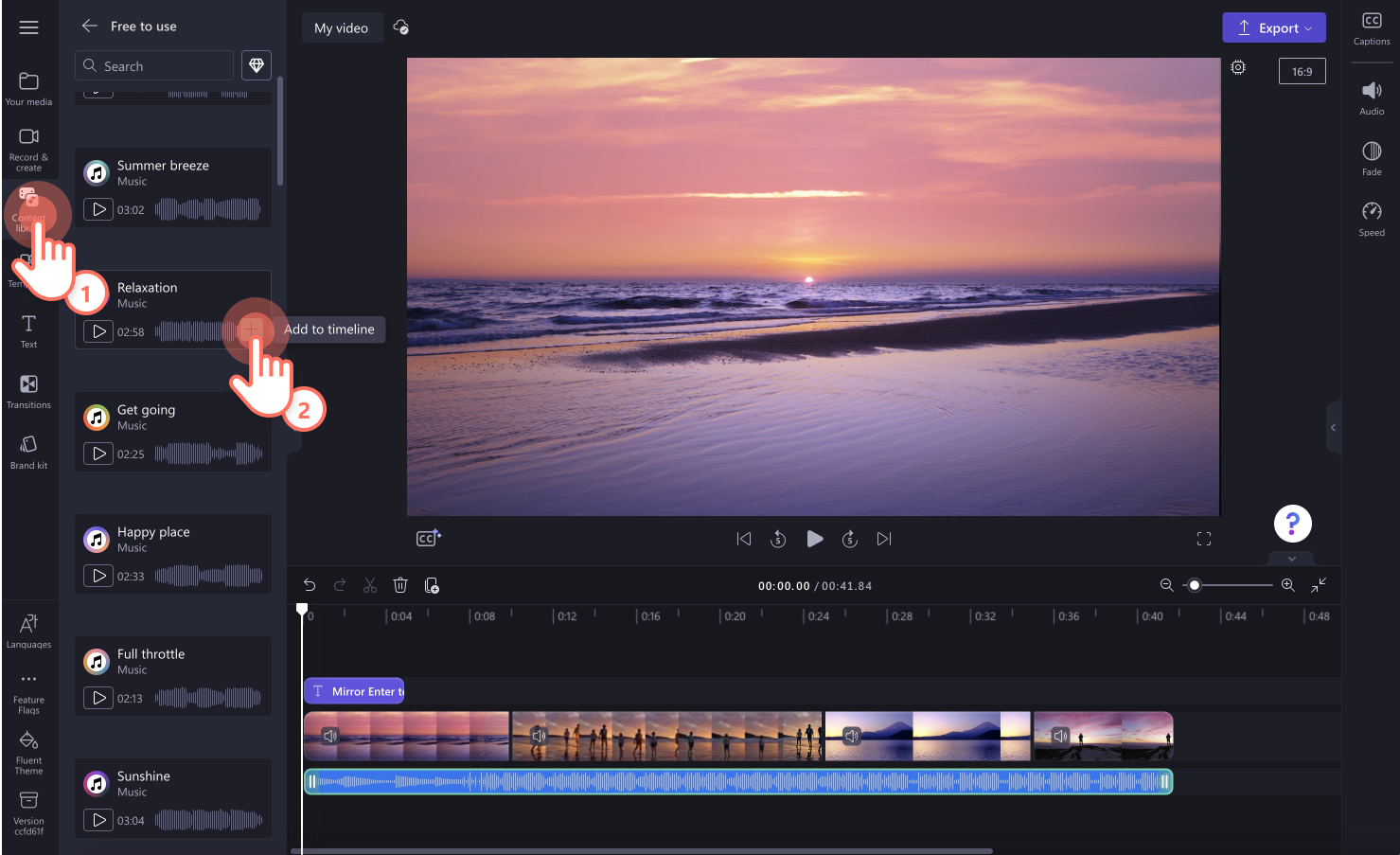Viewport: 1400px width, 855px height.
Task: Redo the last timeline action
Action: pyautogui.click(x=340, y=585)
